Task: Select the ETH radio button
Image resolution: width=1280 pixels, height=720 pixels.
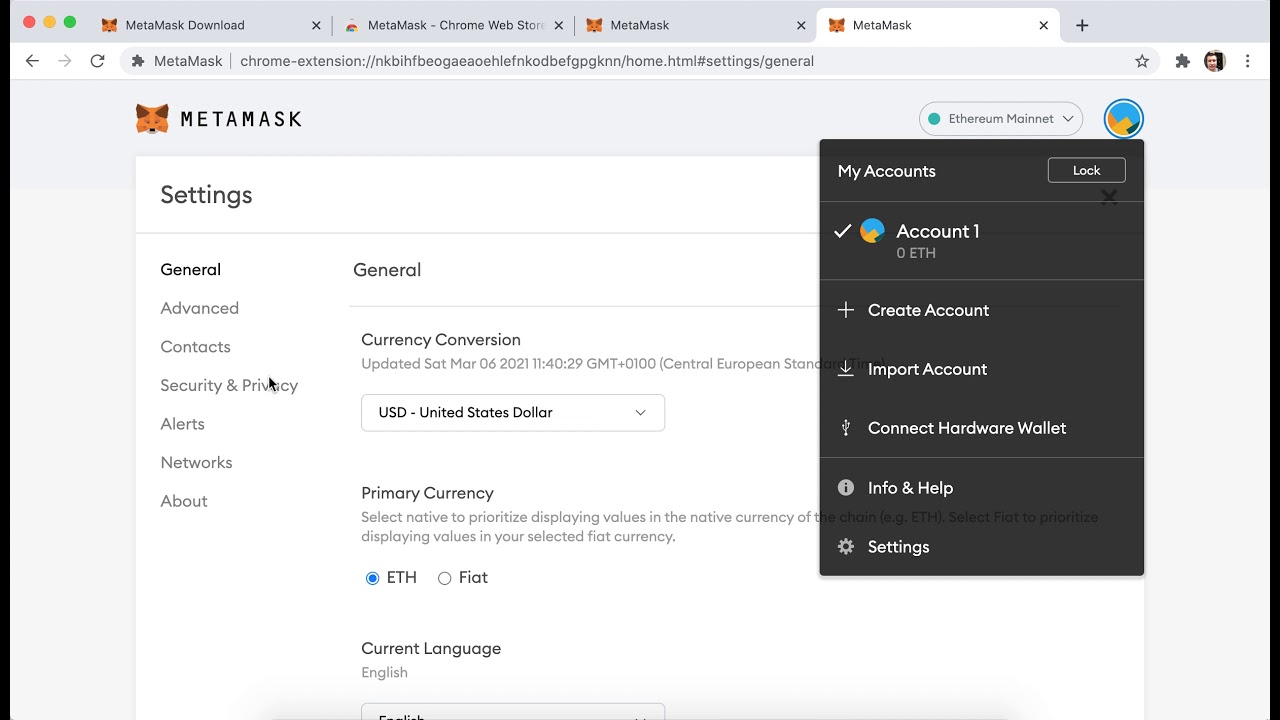Action: coord(373,578)
